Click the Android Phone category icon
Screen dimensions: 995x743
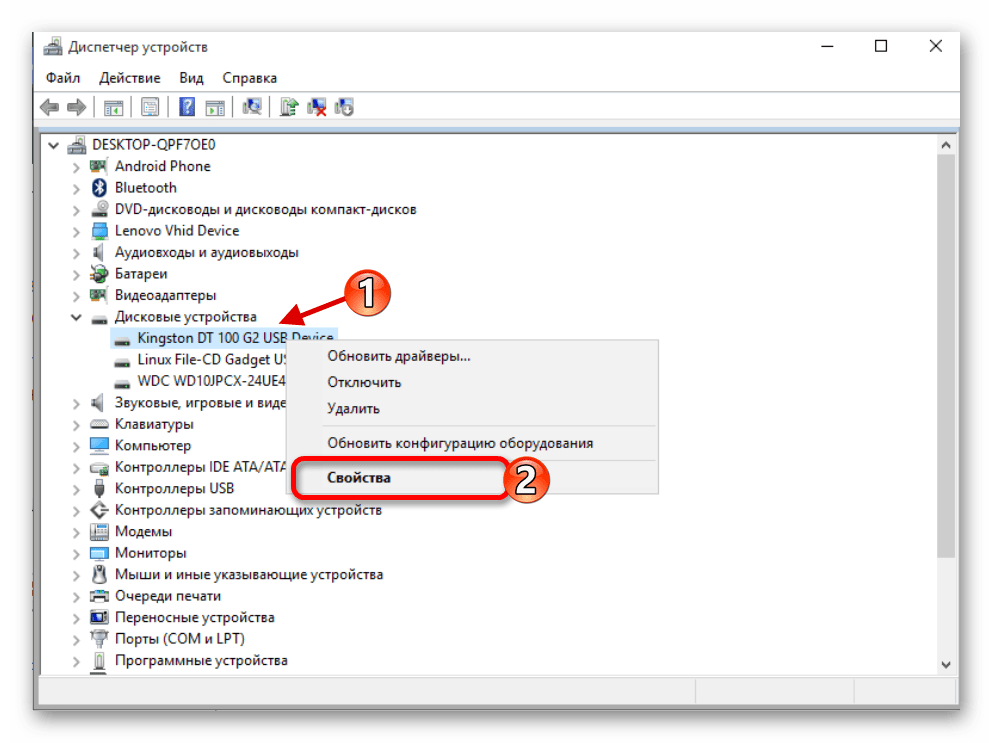[98, 166]
